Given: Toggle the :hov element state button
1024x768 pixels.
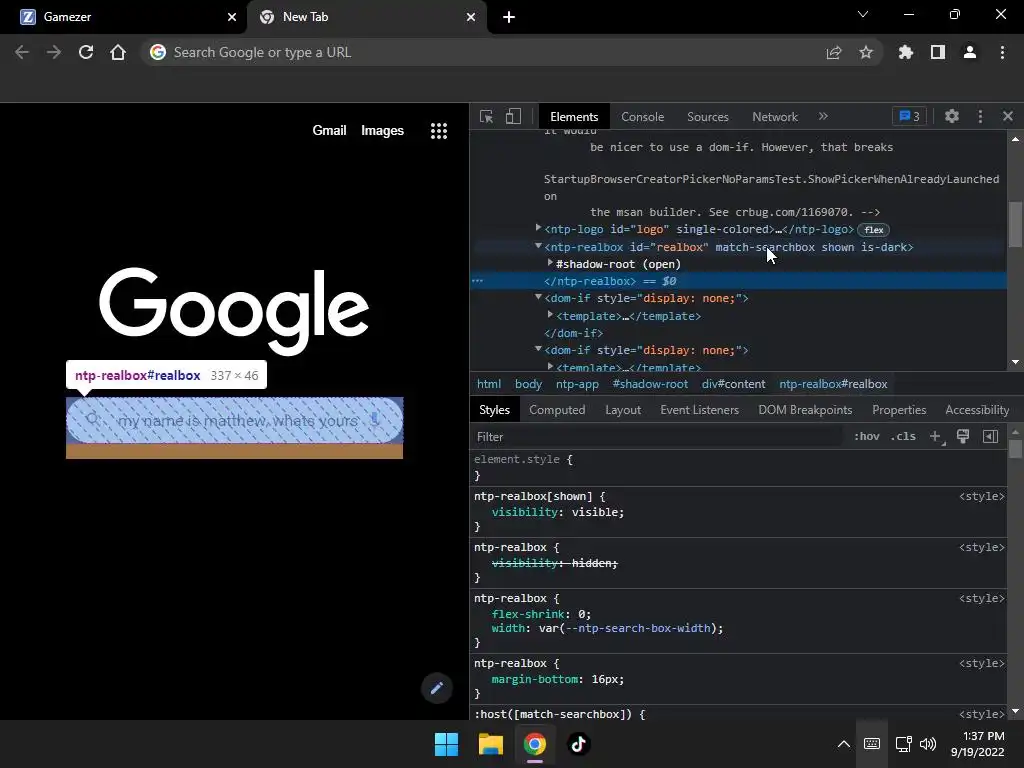Looking at the screenshot, I should tap(867, 436).
